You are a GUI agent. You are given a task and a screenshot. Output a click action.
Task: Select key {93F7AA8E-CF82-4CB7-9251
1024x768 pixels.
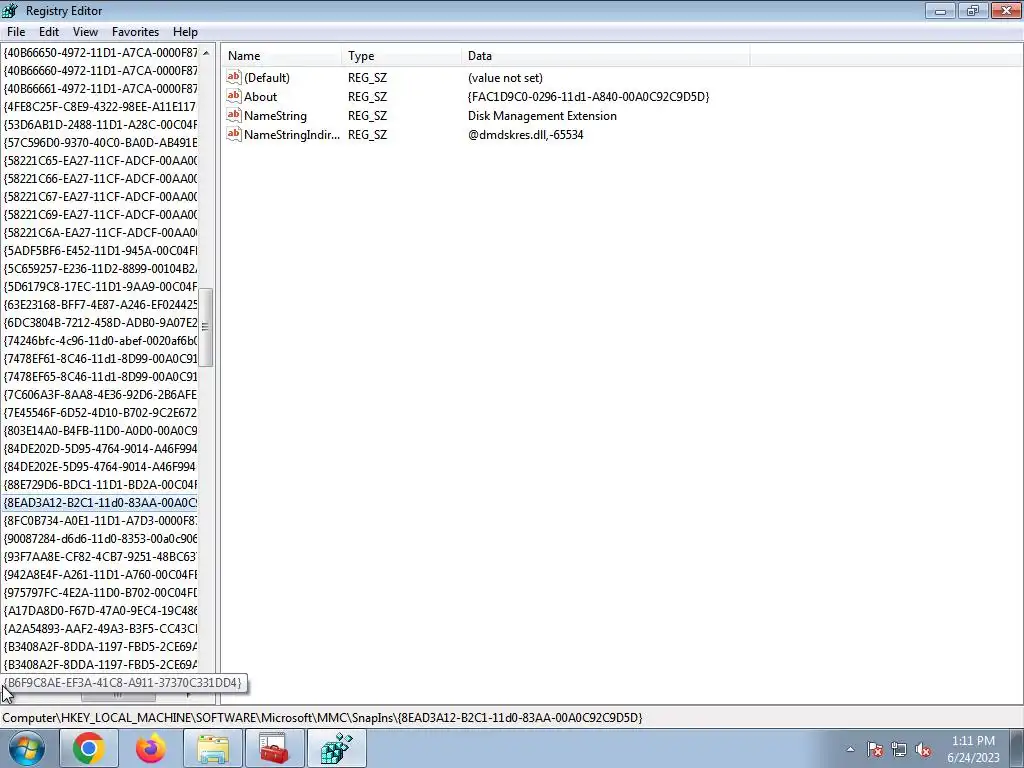click(x=100, y=556)
